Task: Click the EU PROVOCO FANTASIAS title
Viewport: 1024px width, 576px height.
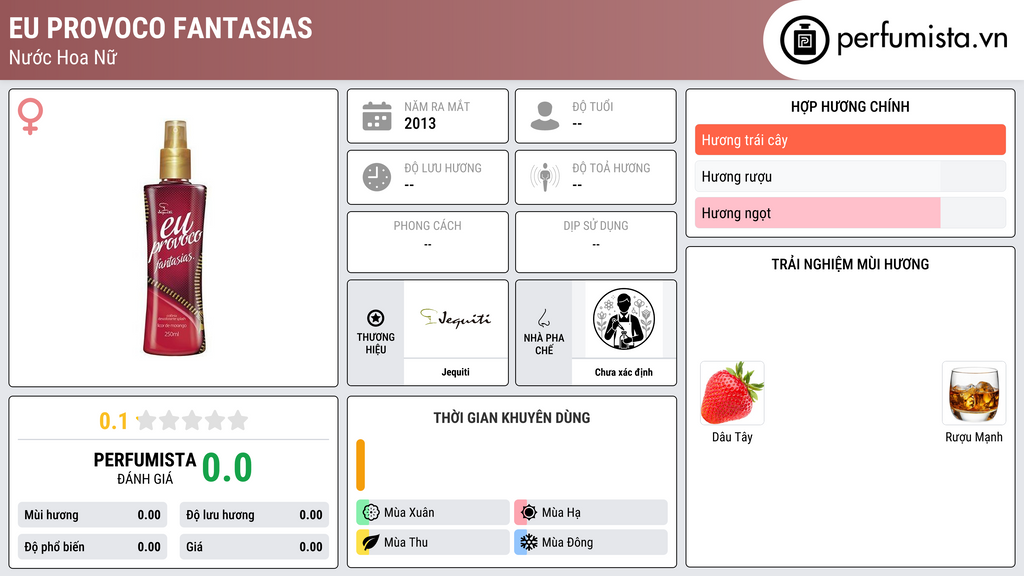Action: tap(161, 28)
